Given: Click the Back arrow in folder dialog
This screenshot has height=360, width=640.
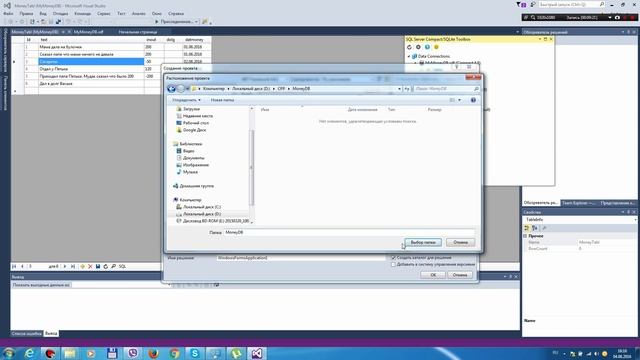Looking at the screenshot, I should (171, 89).
